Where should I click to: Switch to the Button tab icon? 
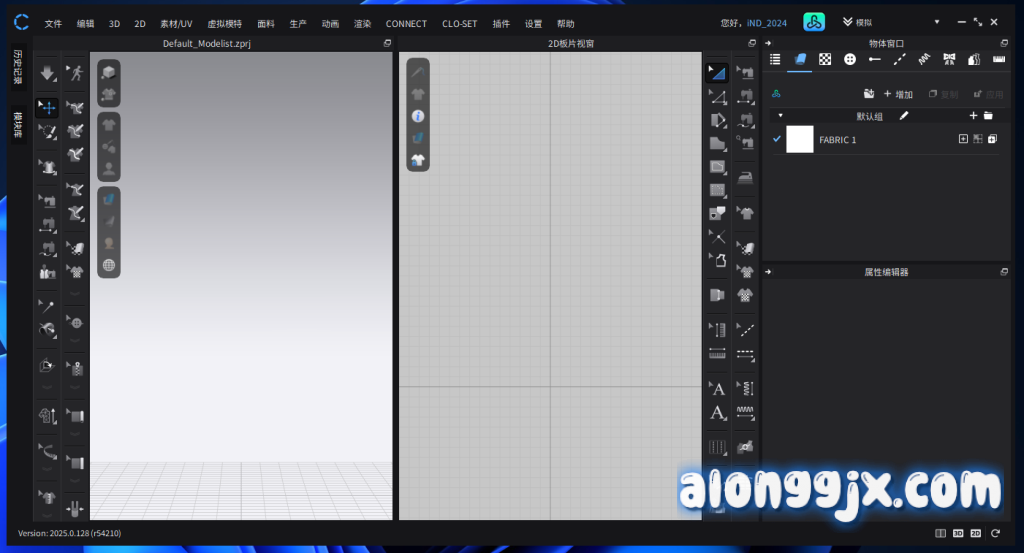tap(850, 60)
